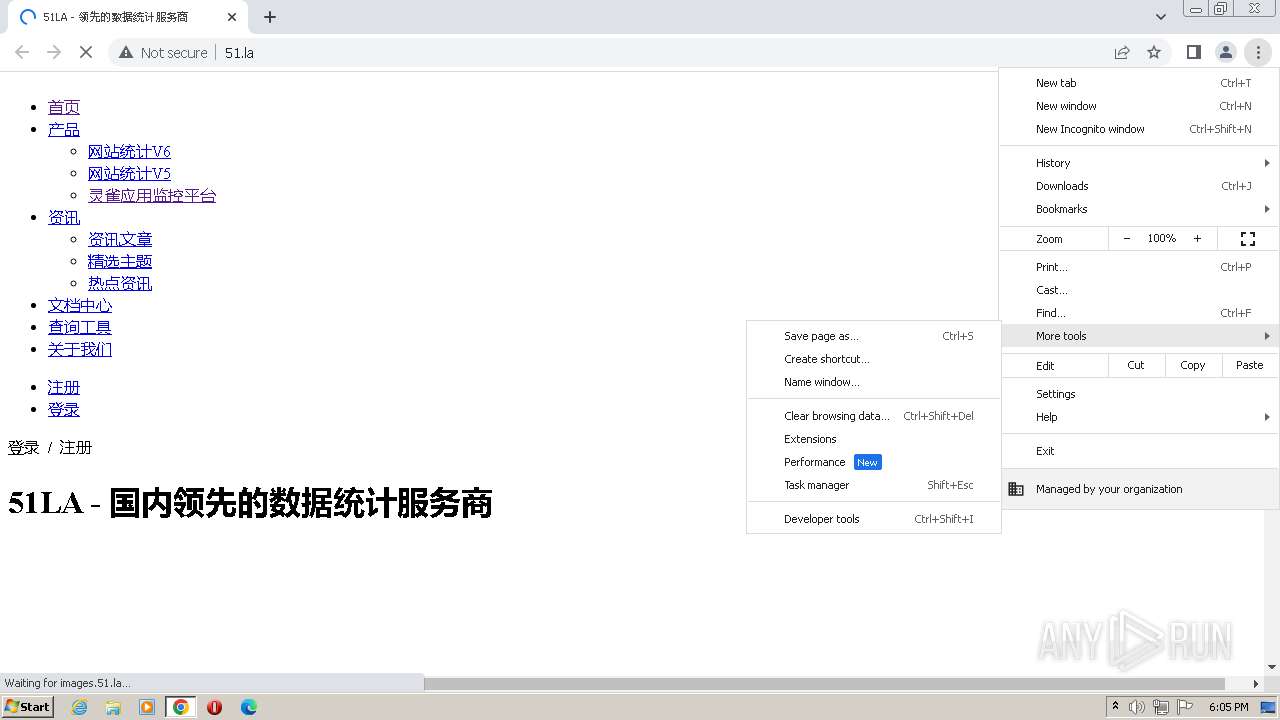Click the 首页 link
This screenshot has height=720, width=1280.
(x=64, y=107)
